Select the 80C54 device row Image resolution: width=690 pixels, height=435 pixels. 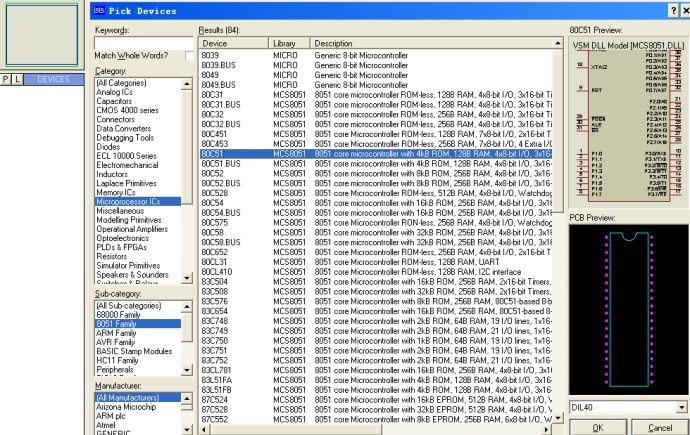coord(376,203)
